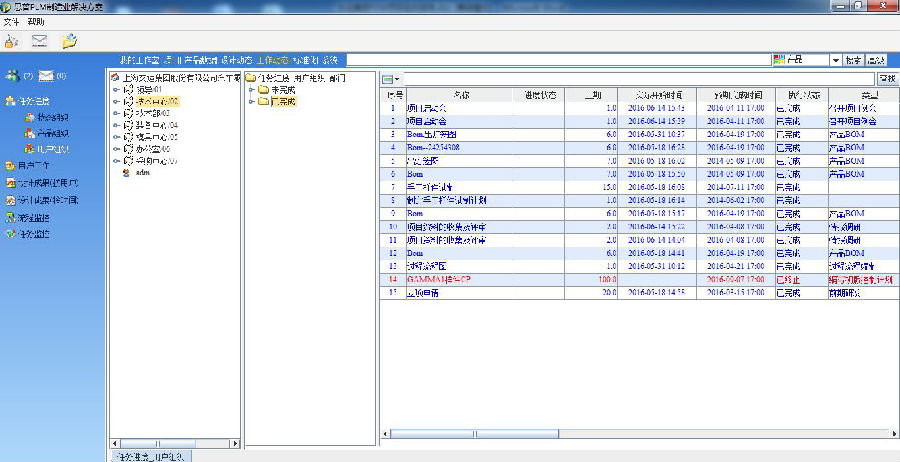Click the envelope mail icon in top toolbar
The width and height of the screenshot is (900, 462).
coord(40,41)
